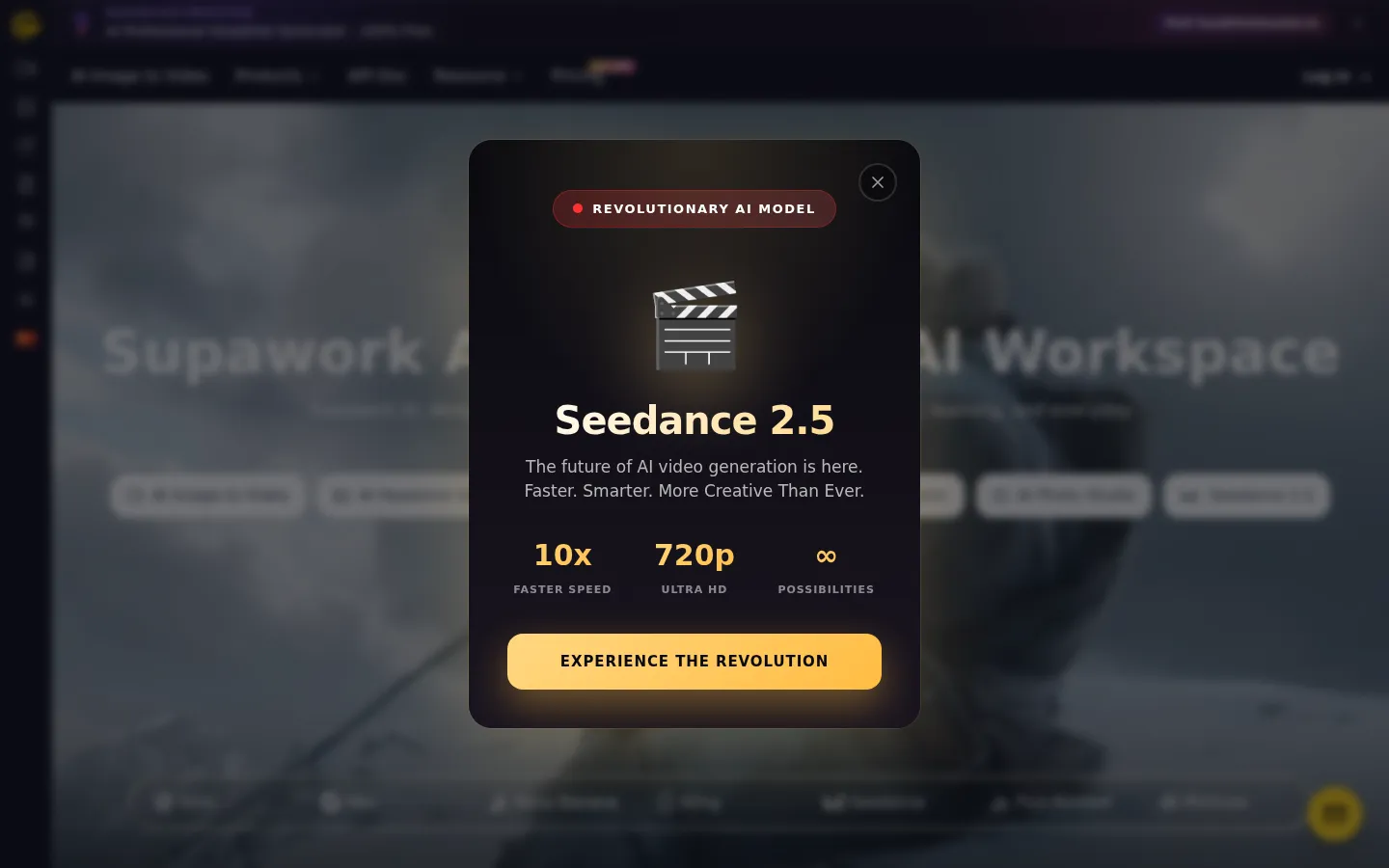Click the Seedance 2.5 heading
Viewport: 1389px width, 868px height.
coord(694,420)
